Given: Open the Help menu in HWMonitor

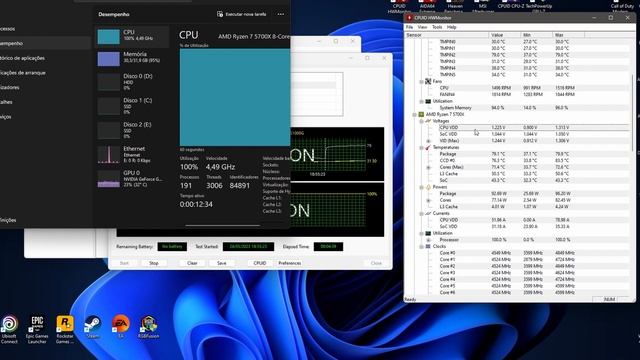Looking at the screenshot, I should [451, 27].
